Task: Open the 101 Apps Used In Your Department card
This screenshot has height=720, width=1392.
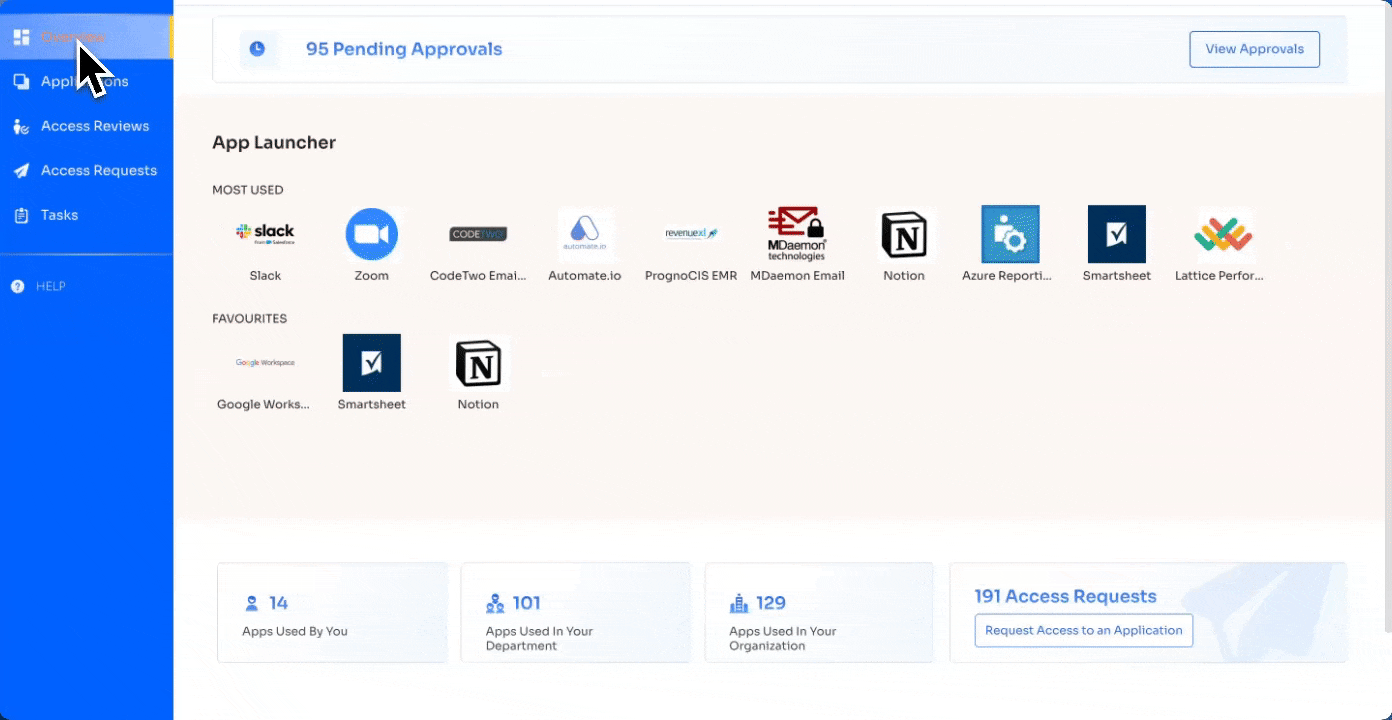Action: pos(576,612)
